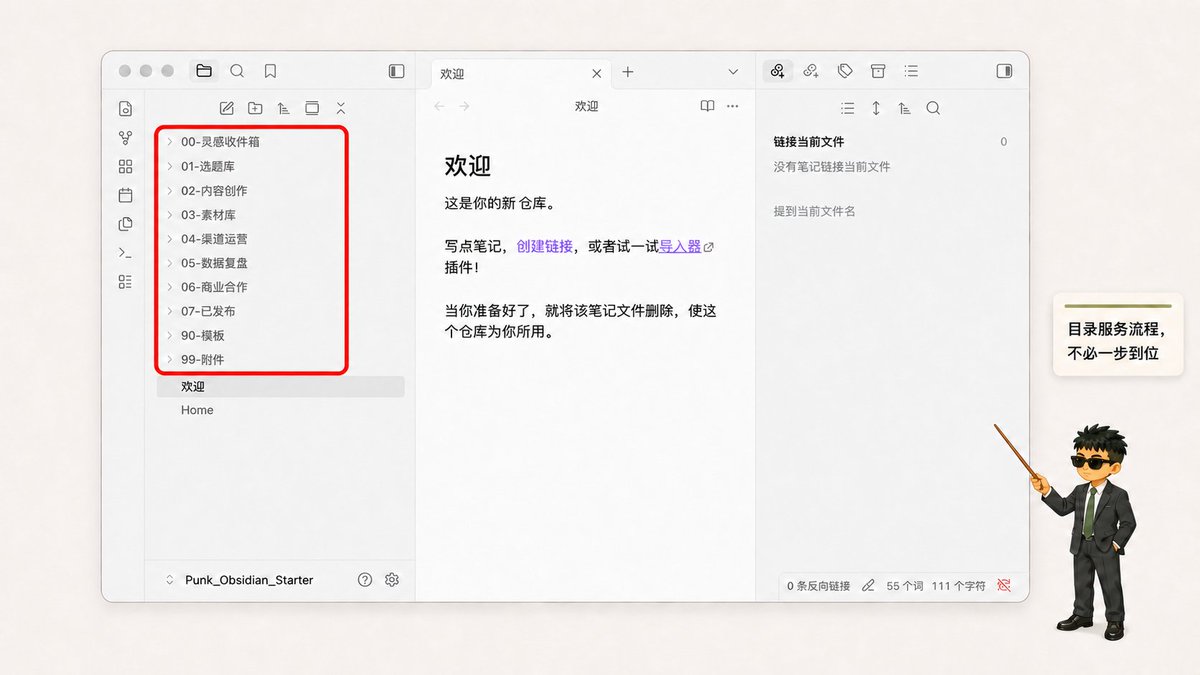
Task: Change backlinks sort order icon
Action: 904,108
